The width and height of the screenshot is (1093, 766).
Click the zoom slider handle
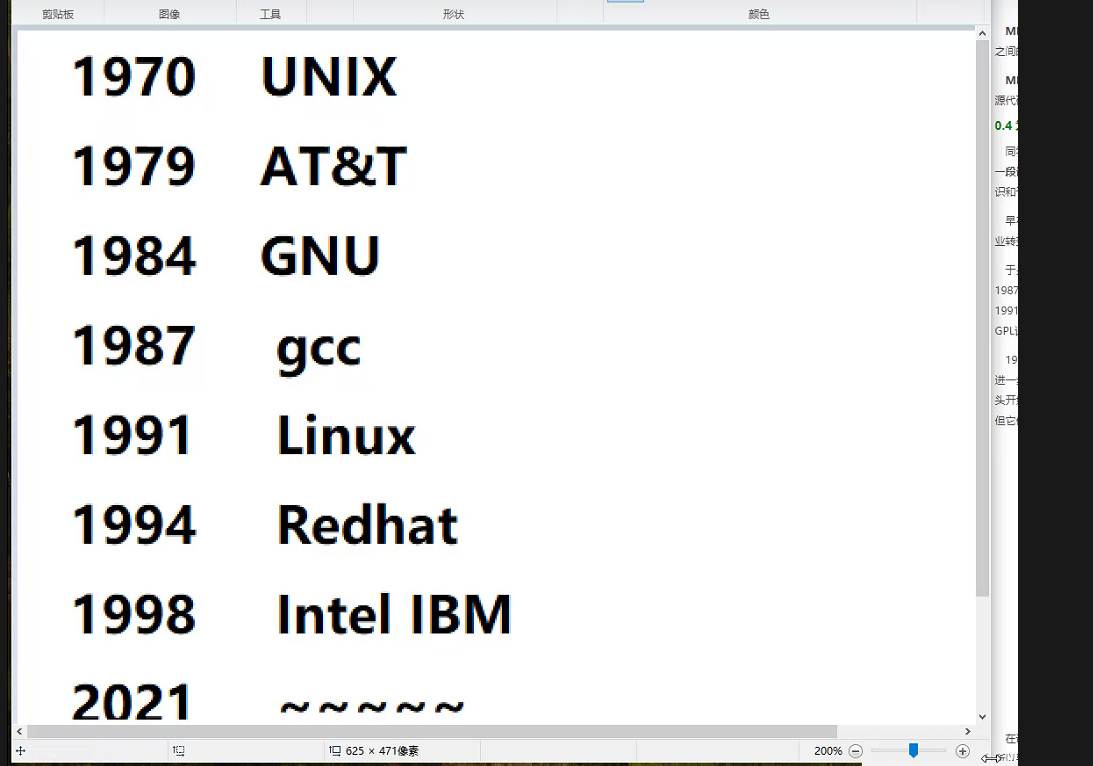913,750
